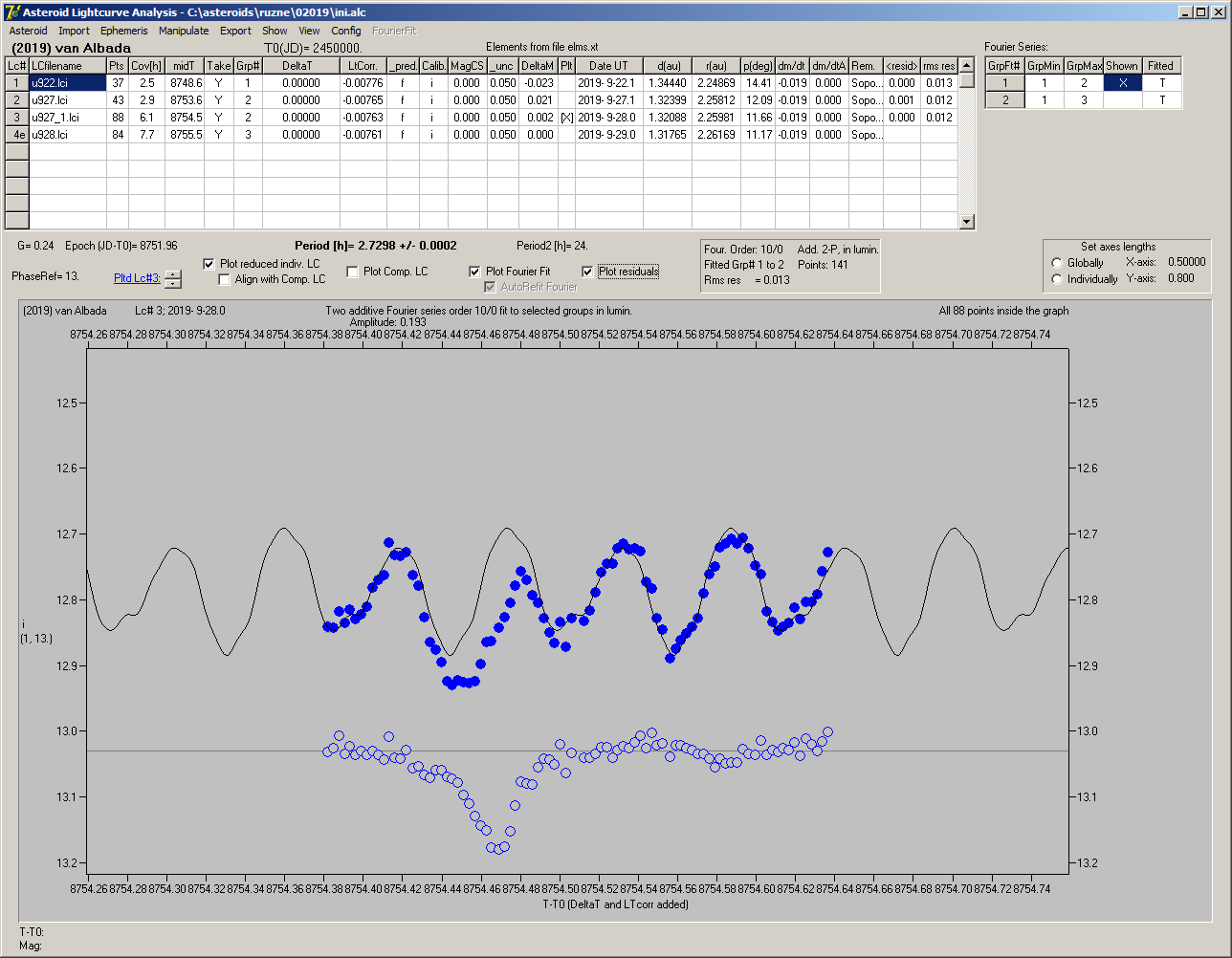
Task: Open the Manipulate menu
Action: (x=184, y=31)
